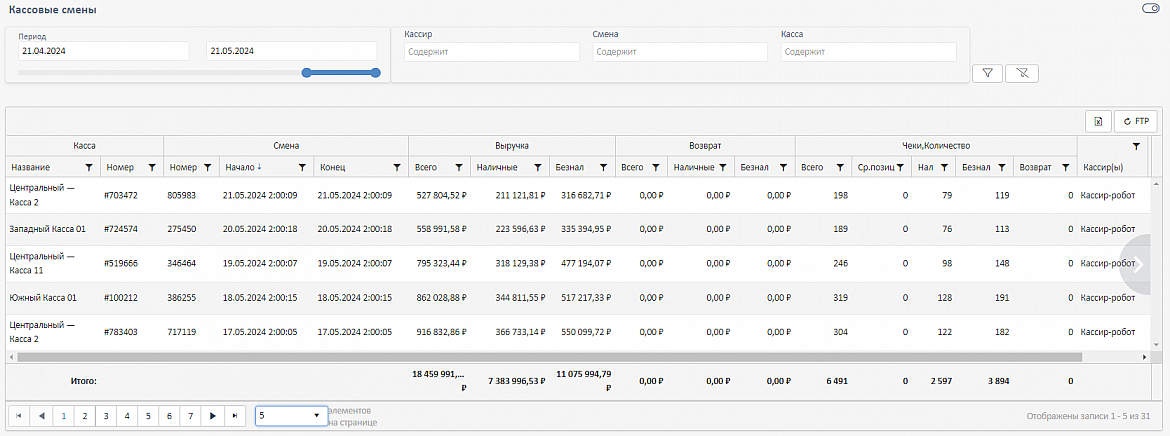Open page 5 in pager
This screenshot has width=1170, height=436.
pos(148,416)
